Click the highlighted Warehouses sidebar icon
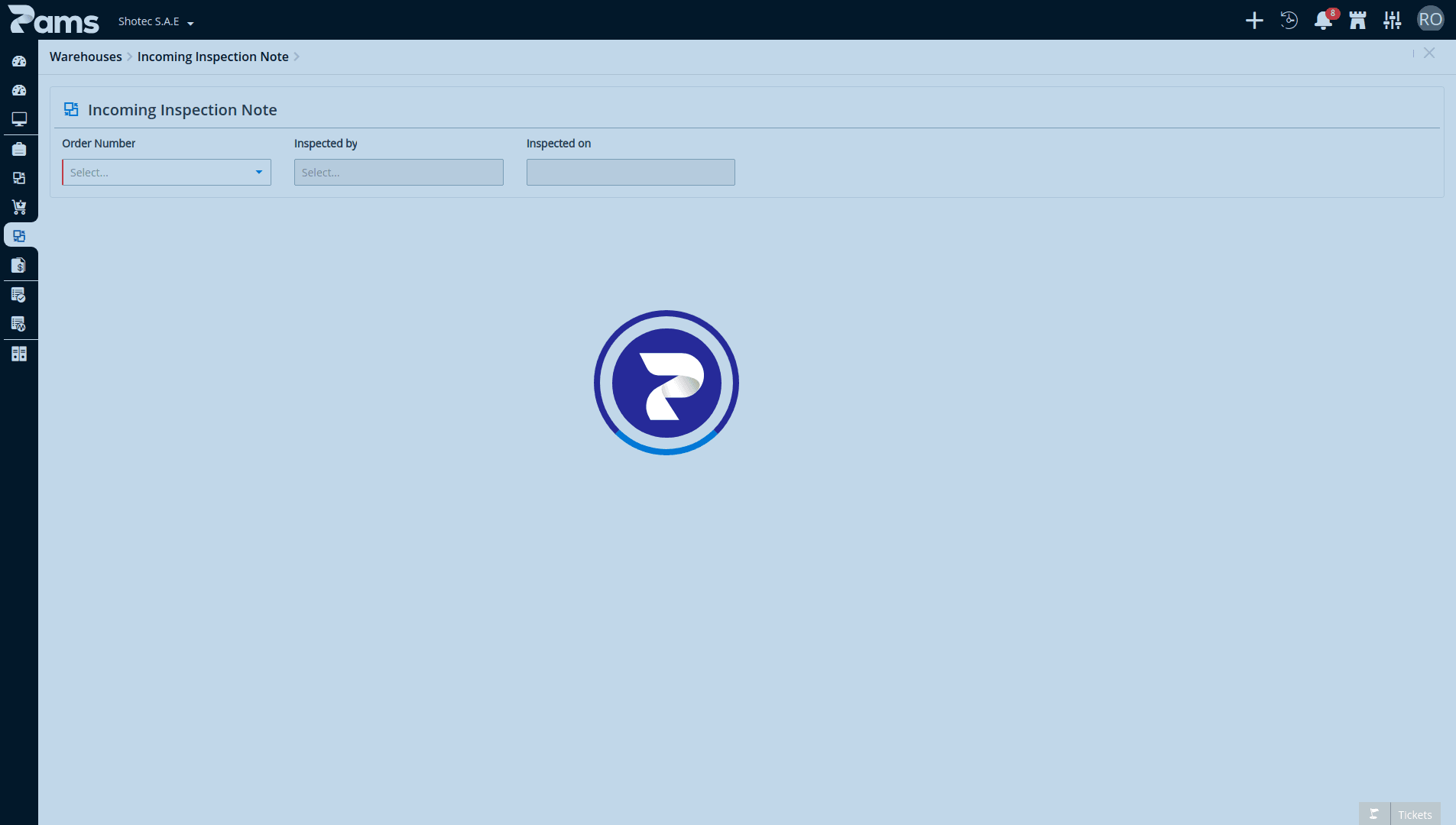 click(x=19, y=236)
